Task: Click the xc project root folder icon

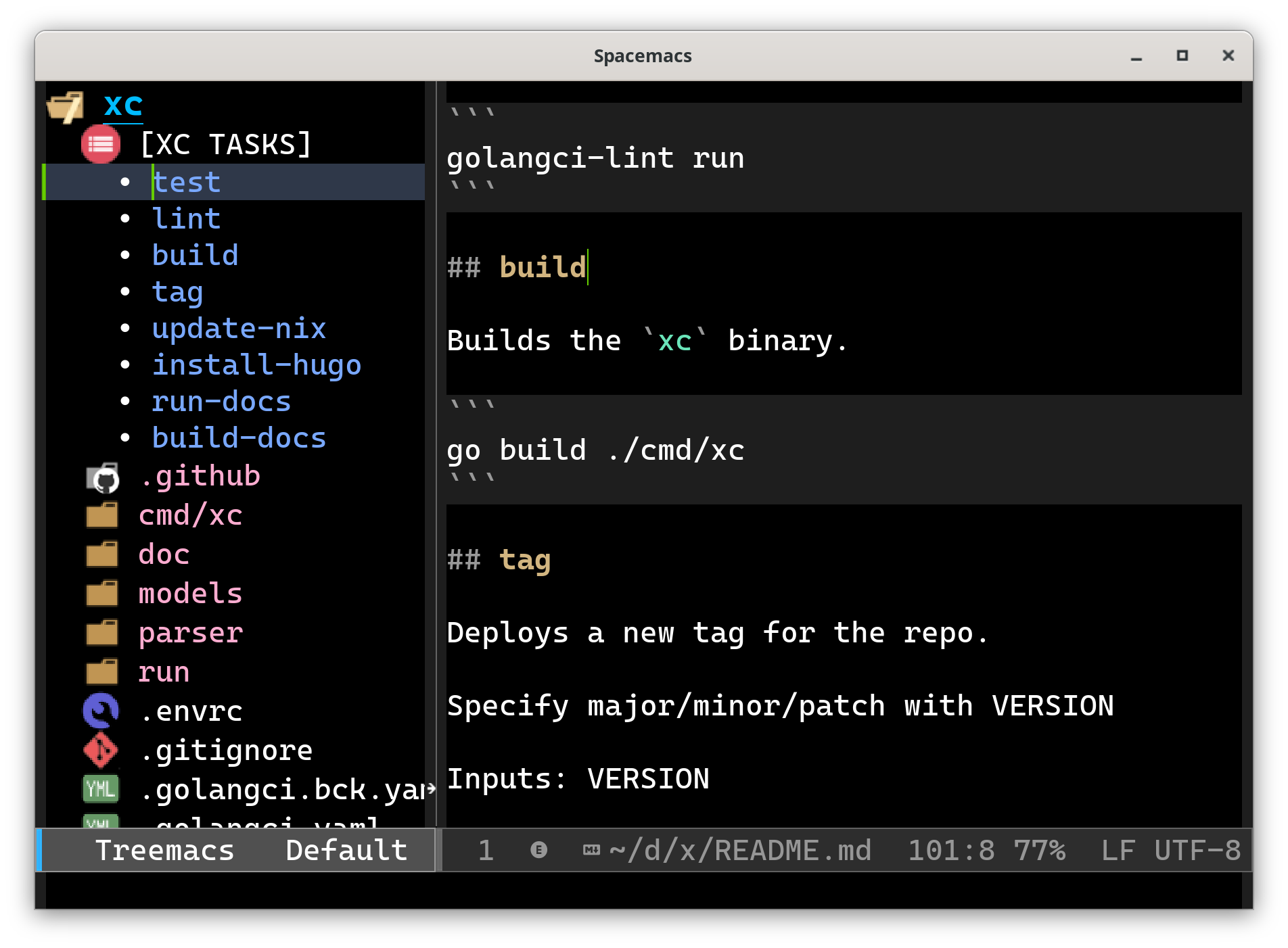Action: pos(66,107)
